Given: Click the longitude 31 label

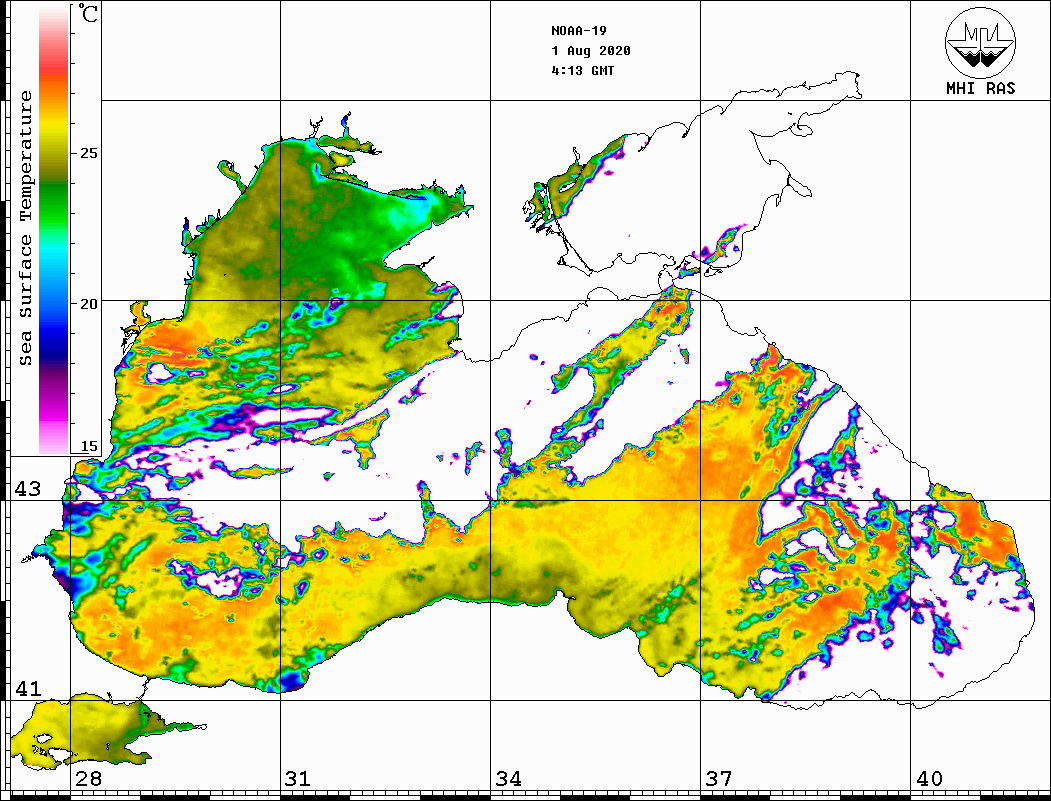Looking at the screenshot, I should (298, 778).
